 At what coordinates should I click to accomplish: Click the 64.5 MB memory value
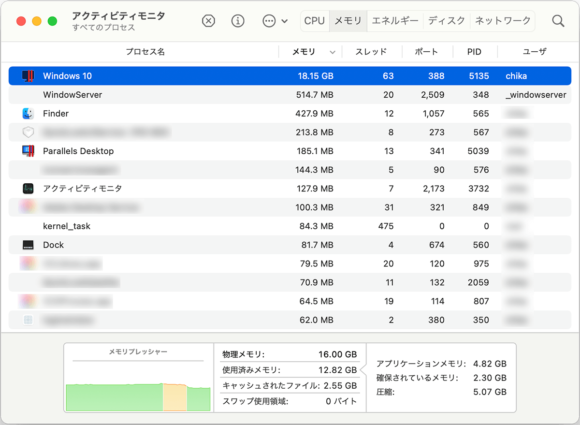pos(317,301)
